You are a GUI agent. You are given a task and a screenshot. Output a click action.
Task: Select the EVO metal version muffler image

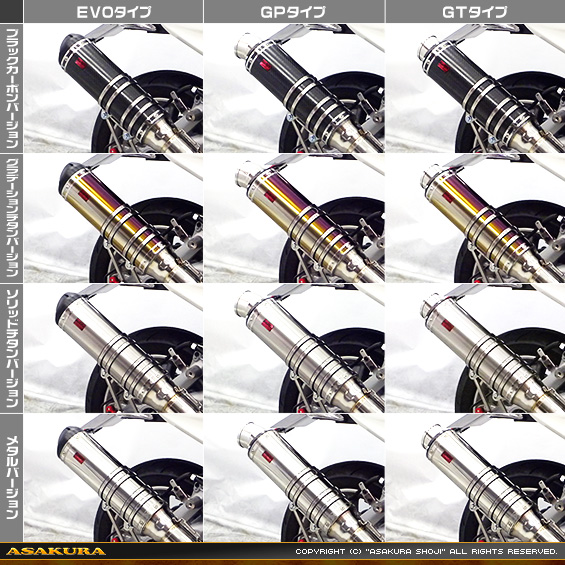click(114, 478)
